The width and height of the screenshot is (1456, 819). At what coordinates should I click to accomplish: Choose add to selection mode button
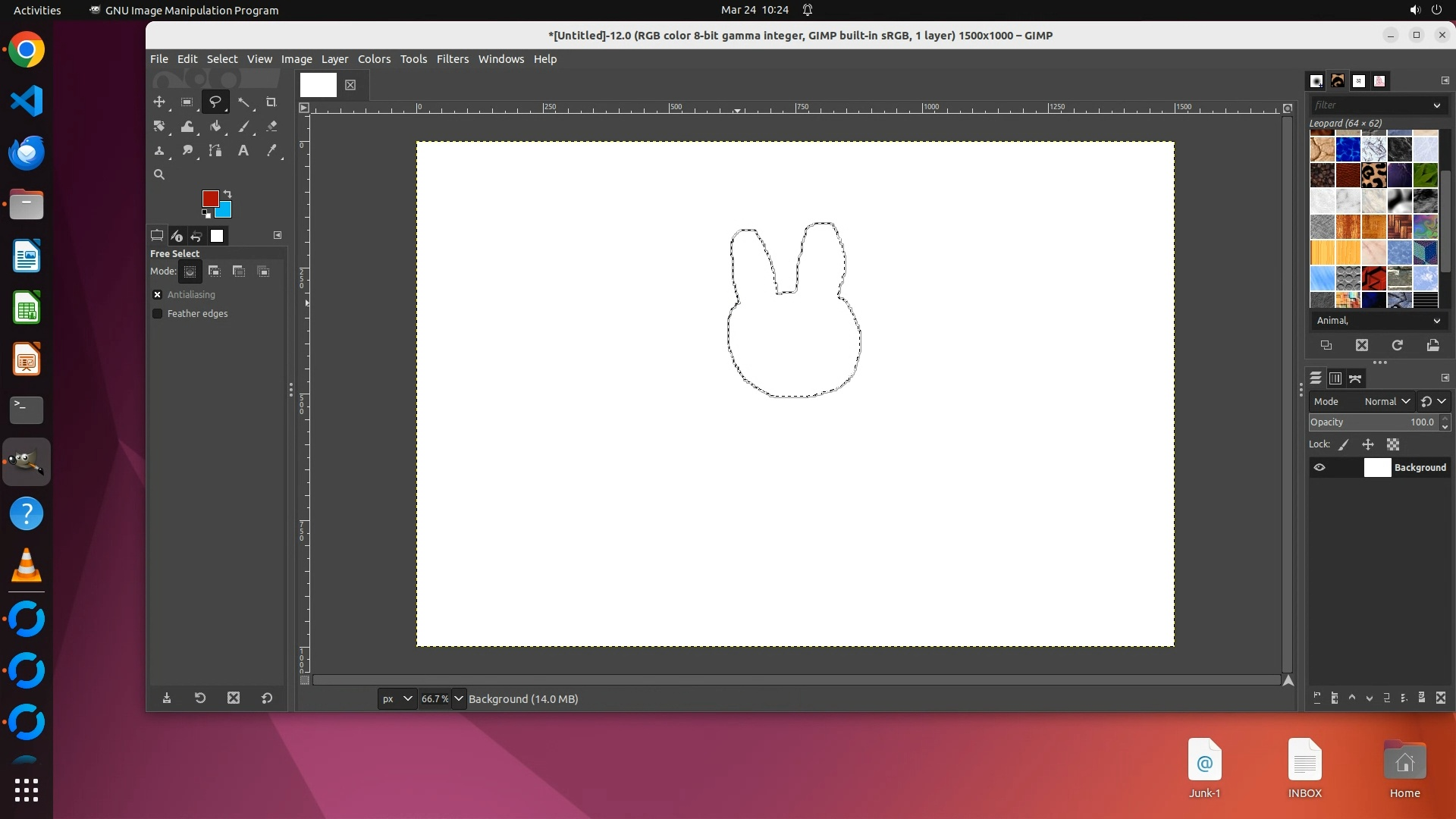pyautogui.click(x=215, y=271)
